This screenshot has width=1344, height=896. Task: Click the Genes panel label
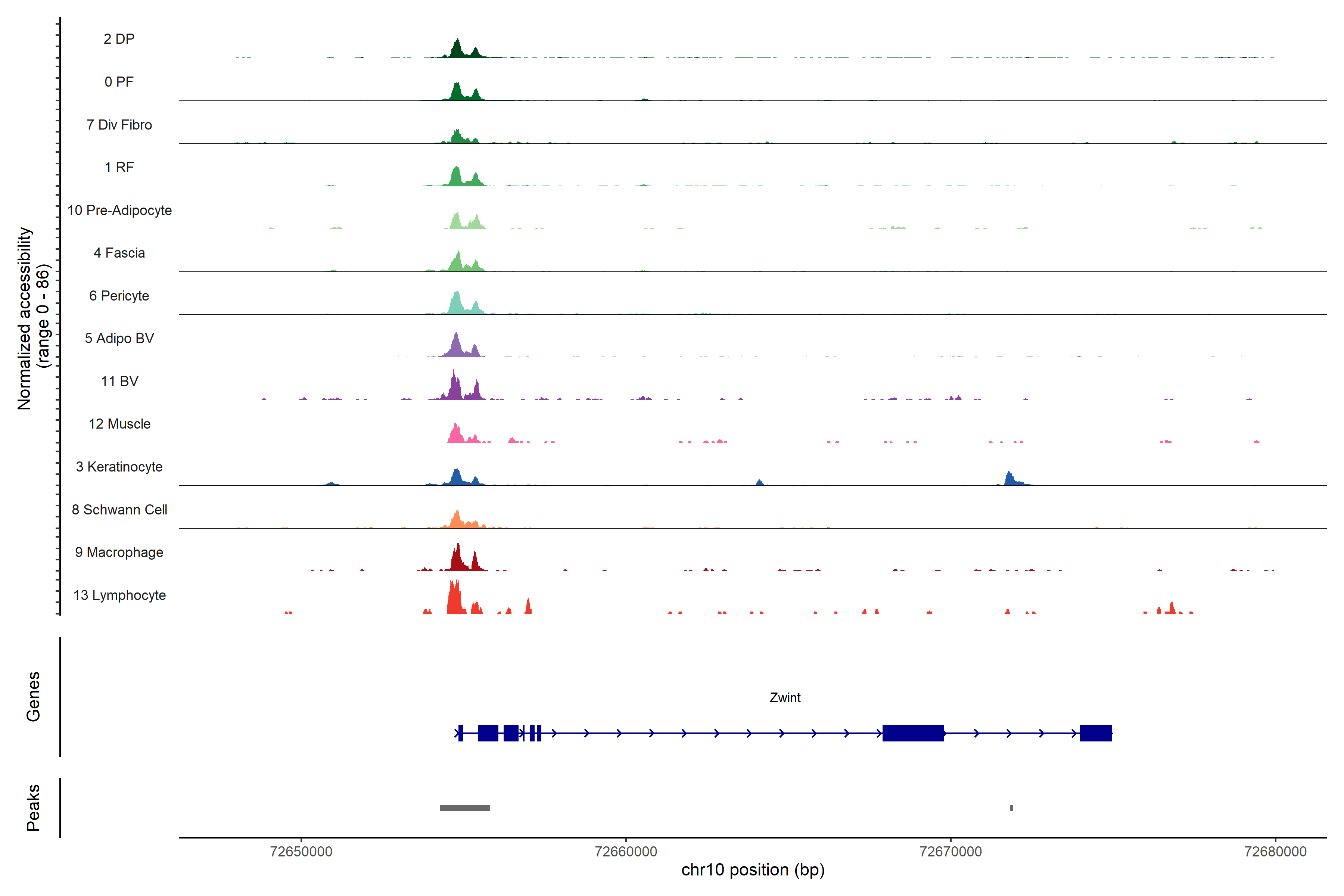(33, 697)
